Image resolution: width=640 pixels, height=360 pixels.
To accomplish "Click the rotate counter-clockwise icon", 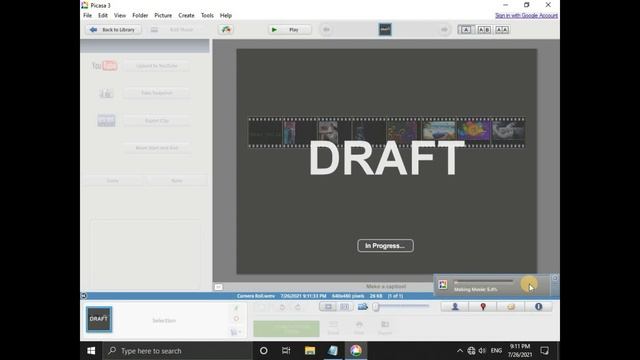I will point(282,307).
